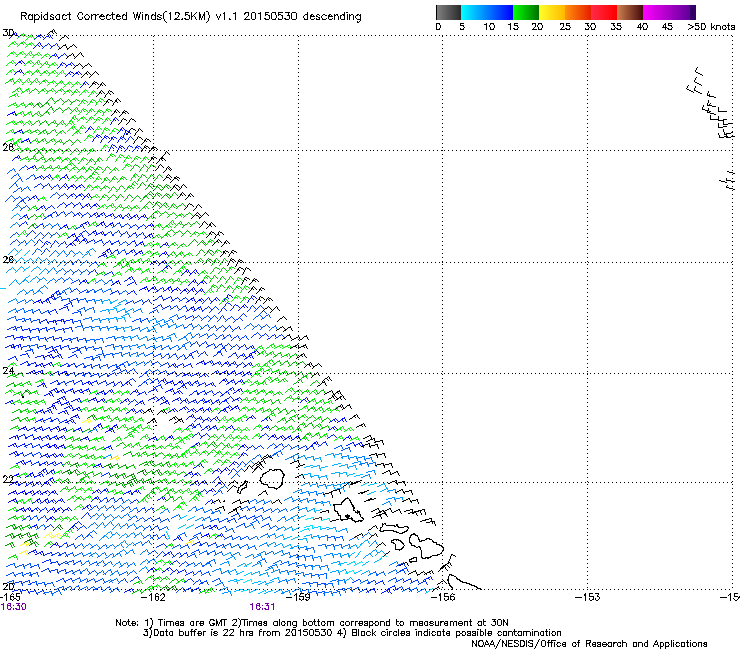Select the cyan-blue 5-15 knots color band
This screenshot has width=740, height=650.
487,12
